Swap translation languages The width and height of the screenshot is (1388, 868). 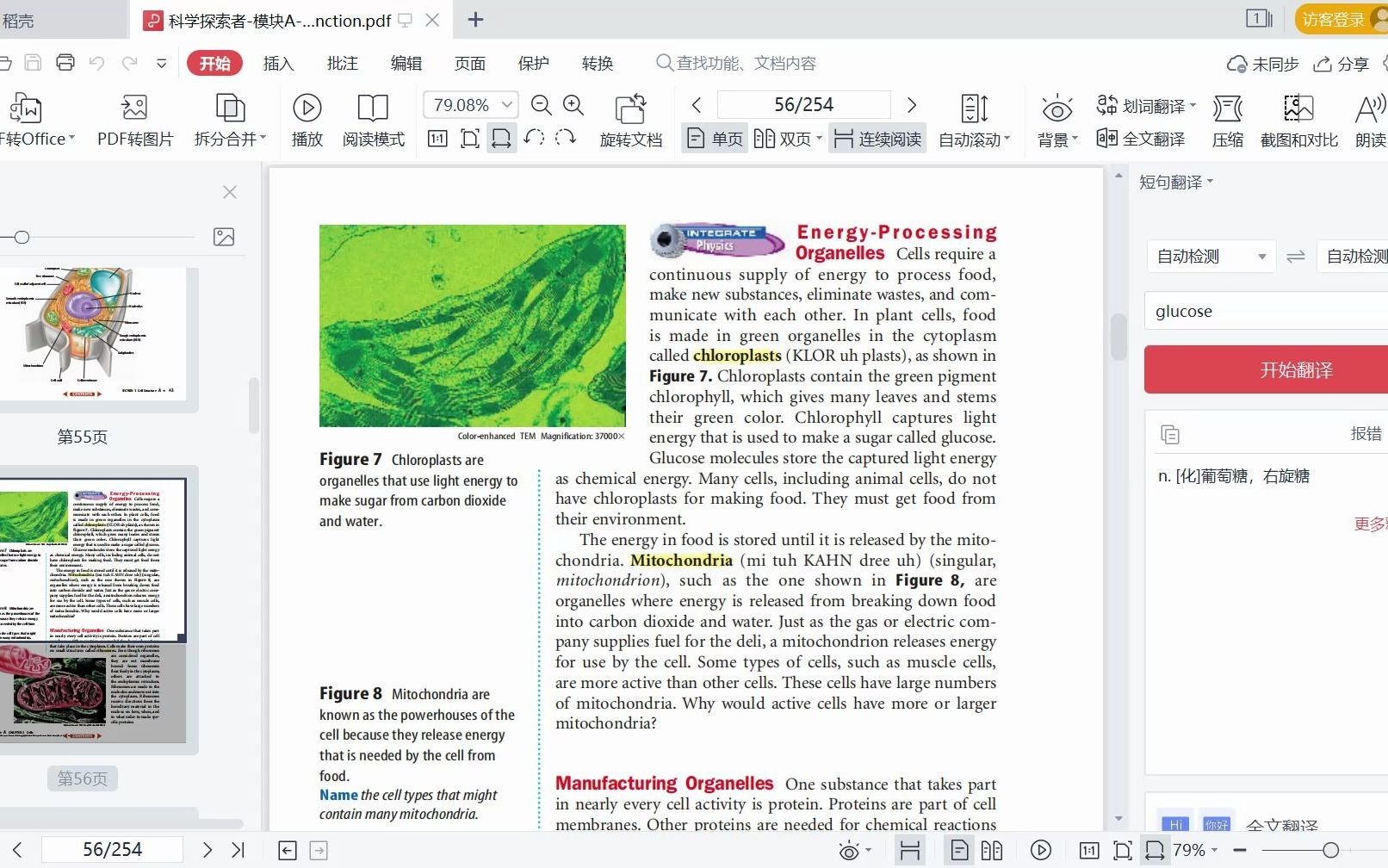1296,257
